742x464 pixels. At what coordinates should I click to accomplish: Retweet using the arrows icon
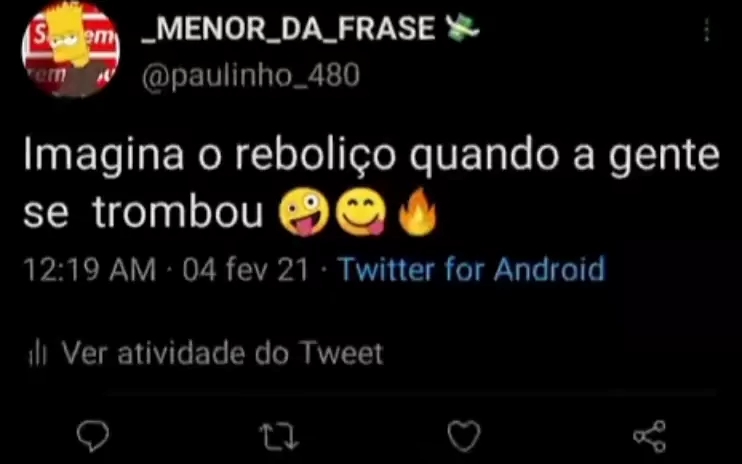pos(279,436)
